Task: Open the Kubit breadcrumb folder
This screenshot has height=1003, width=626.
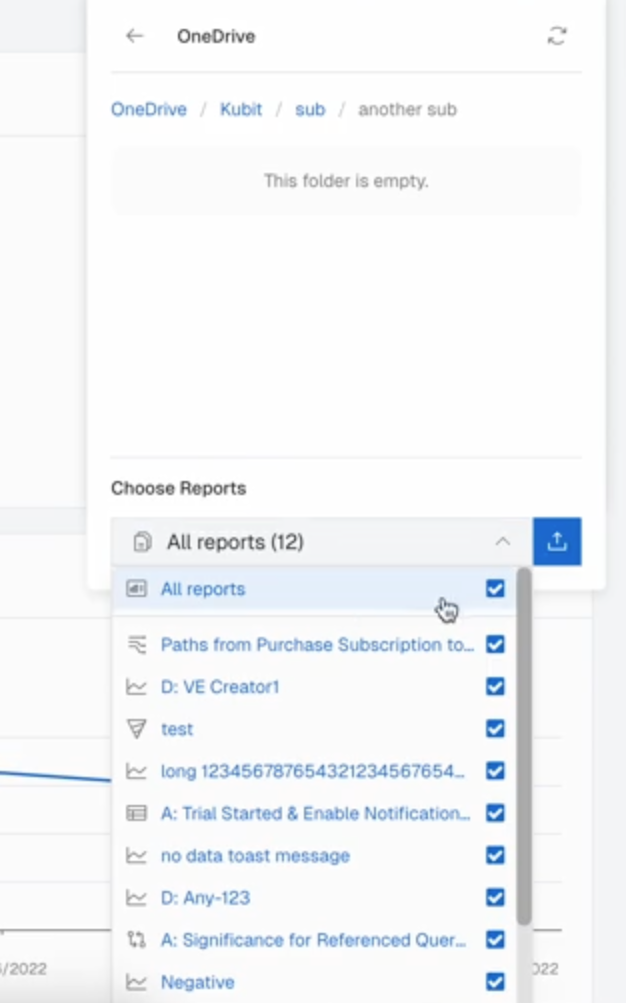Action: pyautogui.click(x=241, y=109)
